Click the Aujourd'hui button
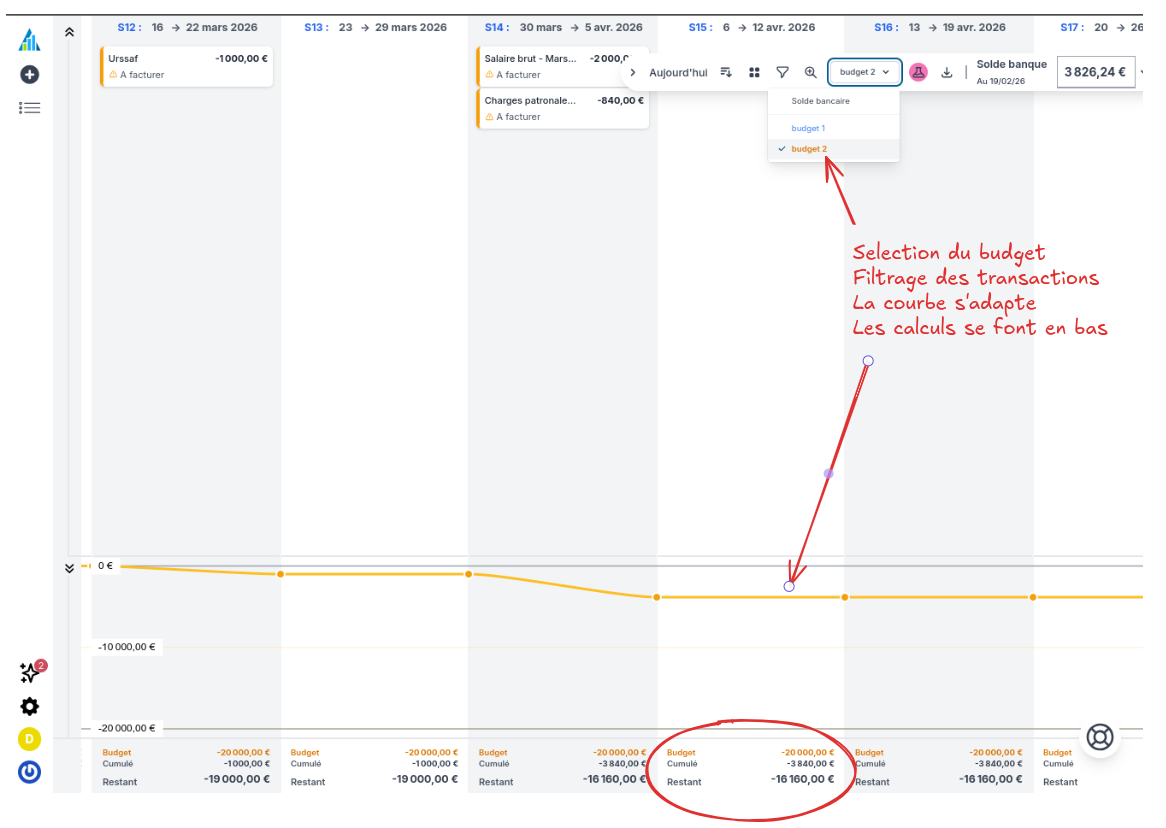1166x828 pixels. tap(678, 72)
